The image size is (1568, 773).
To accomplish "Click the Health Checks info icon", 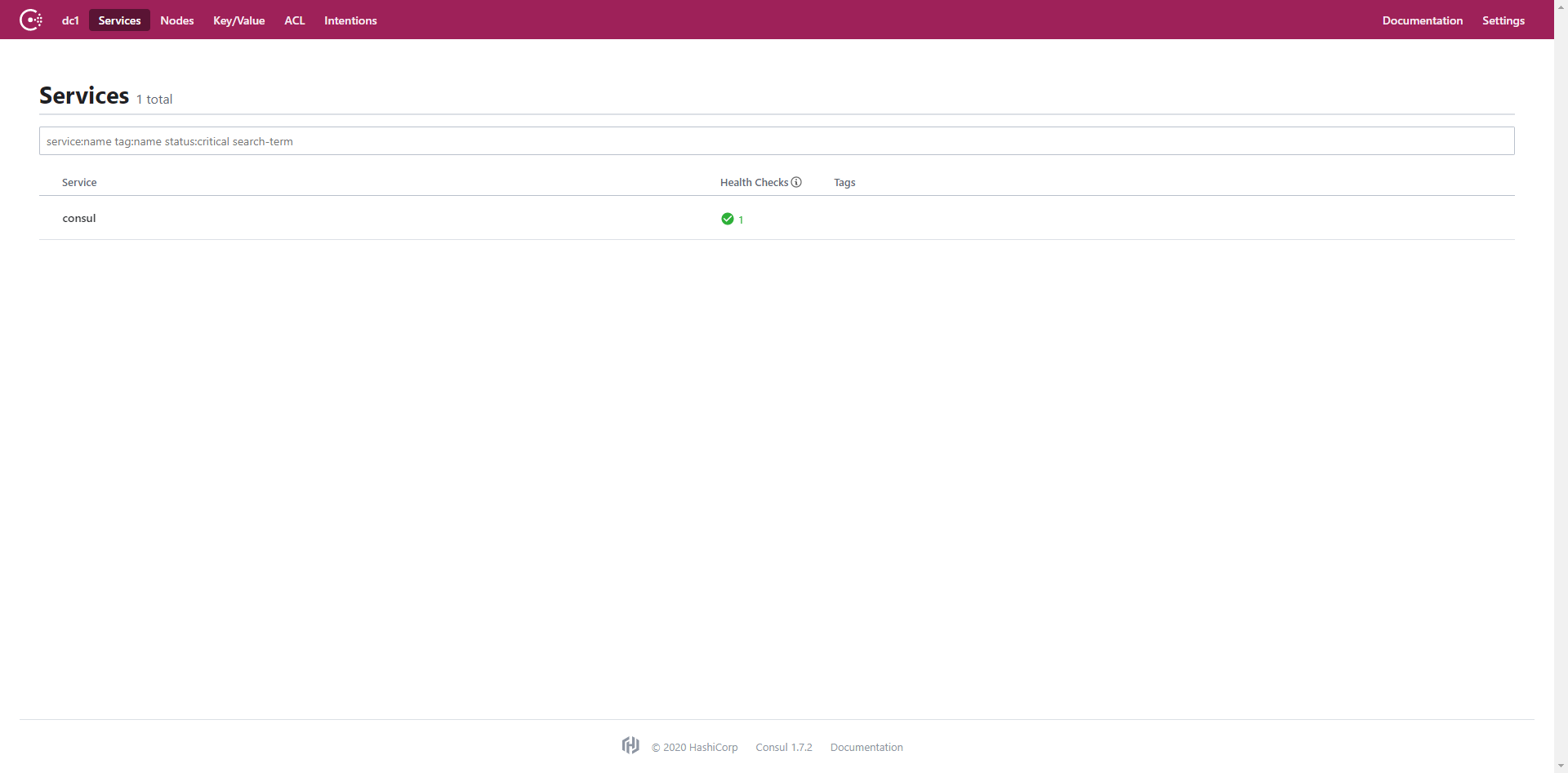I will click(796, 182).
